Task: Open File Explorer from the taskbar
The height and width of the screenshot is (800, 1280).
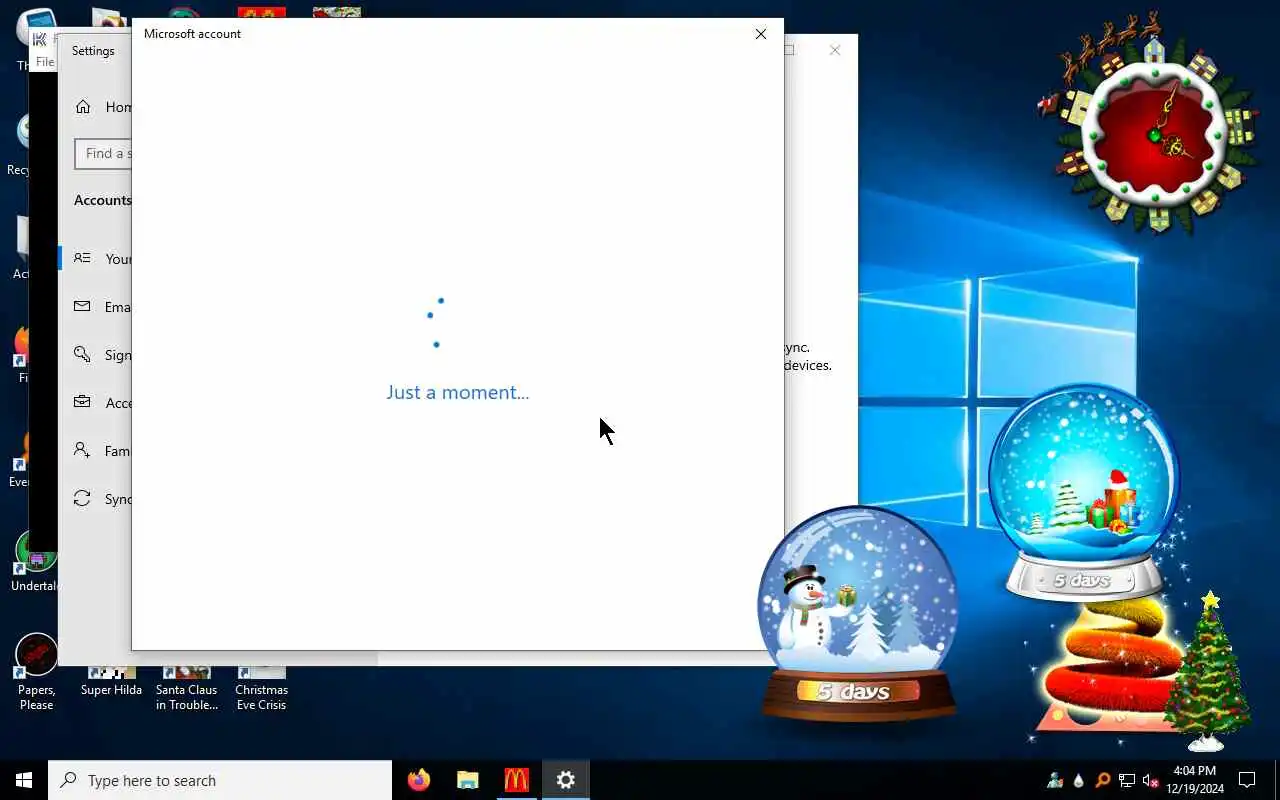Action: (x=468, y=780)
